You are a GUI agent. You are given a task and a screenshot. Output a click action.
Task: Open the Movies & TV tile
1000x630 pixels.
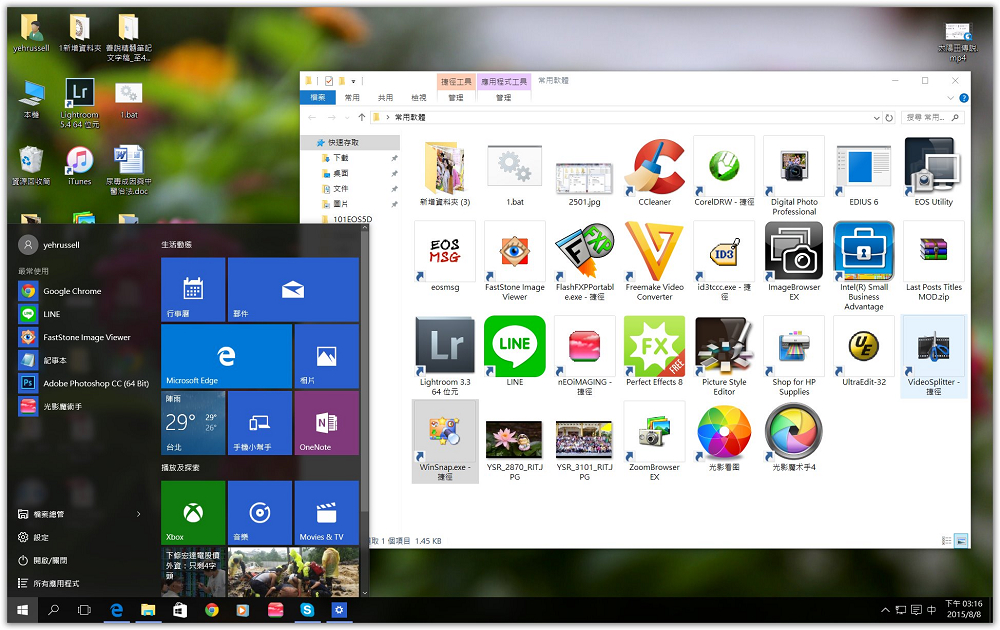click(x=327, y=513)
